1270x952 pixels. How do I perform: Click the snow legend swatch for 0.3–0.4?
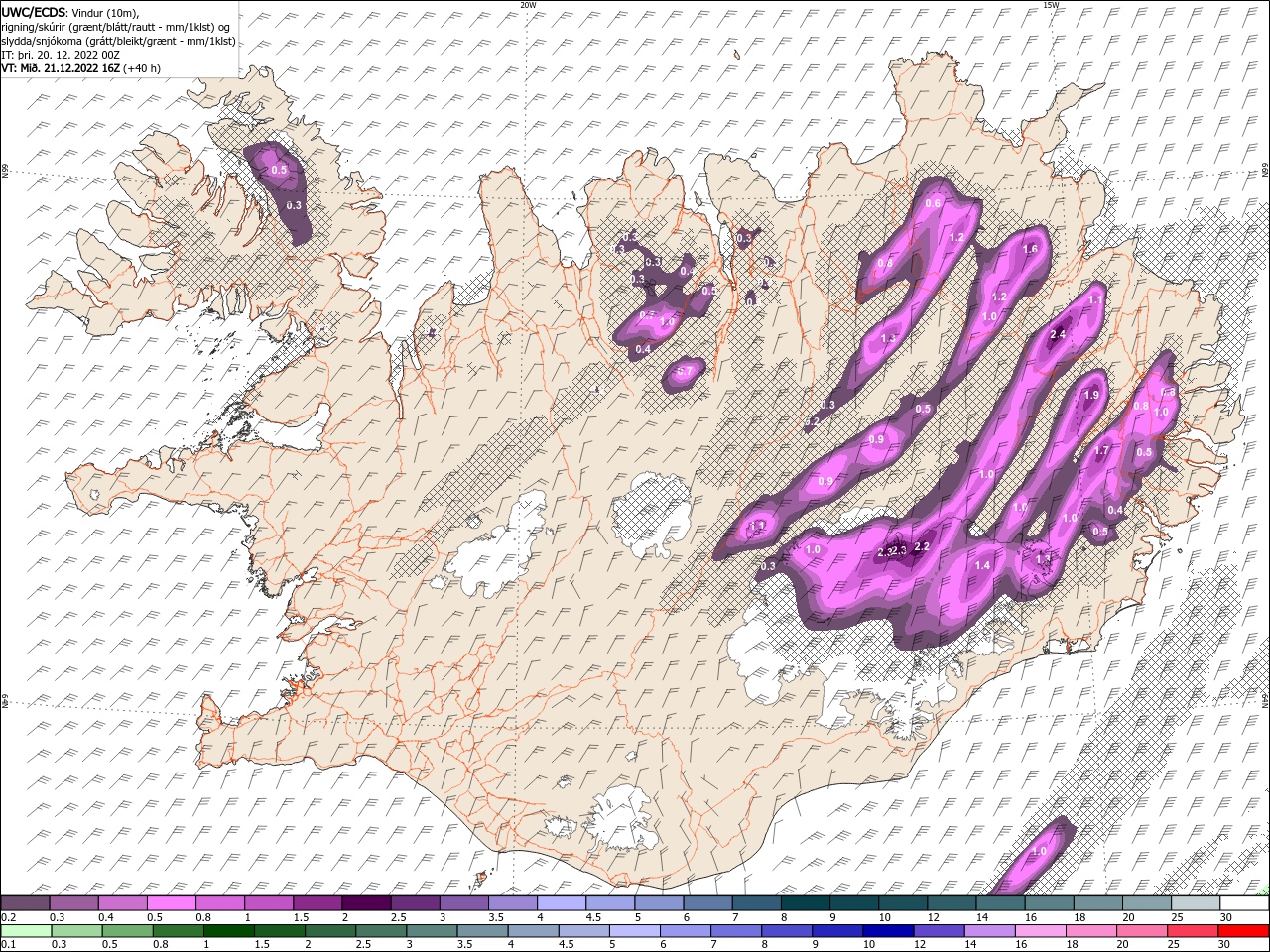[x=74, y=903]
